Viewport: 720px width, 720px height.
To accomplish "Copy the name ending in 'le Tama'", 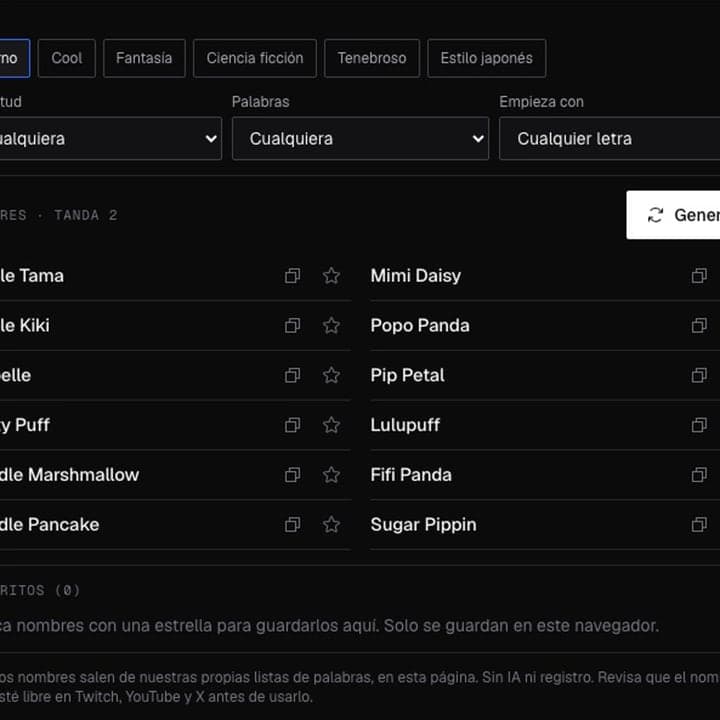I will [292, 276].
